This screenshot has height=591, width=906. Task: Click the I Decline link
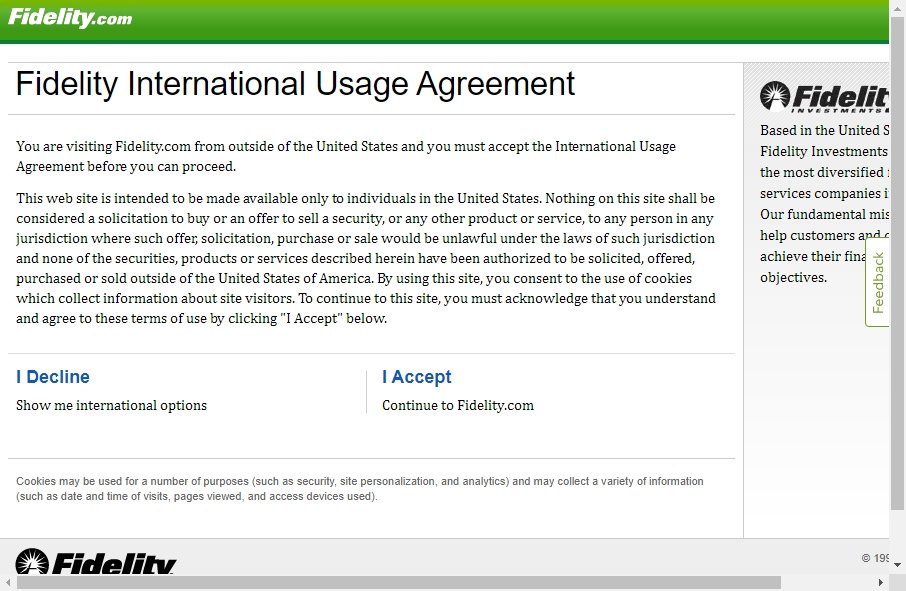point(53,377)
